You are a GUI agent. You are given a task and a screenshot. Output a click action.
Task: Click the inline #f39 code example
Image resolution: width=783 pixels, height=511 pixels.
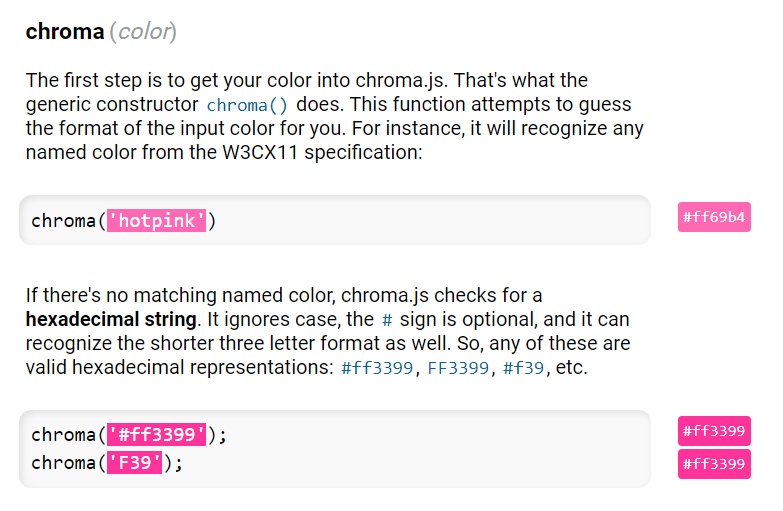click(525, 368)
